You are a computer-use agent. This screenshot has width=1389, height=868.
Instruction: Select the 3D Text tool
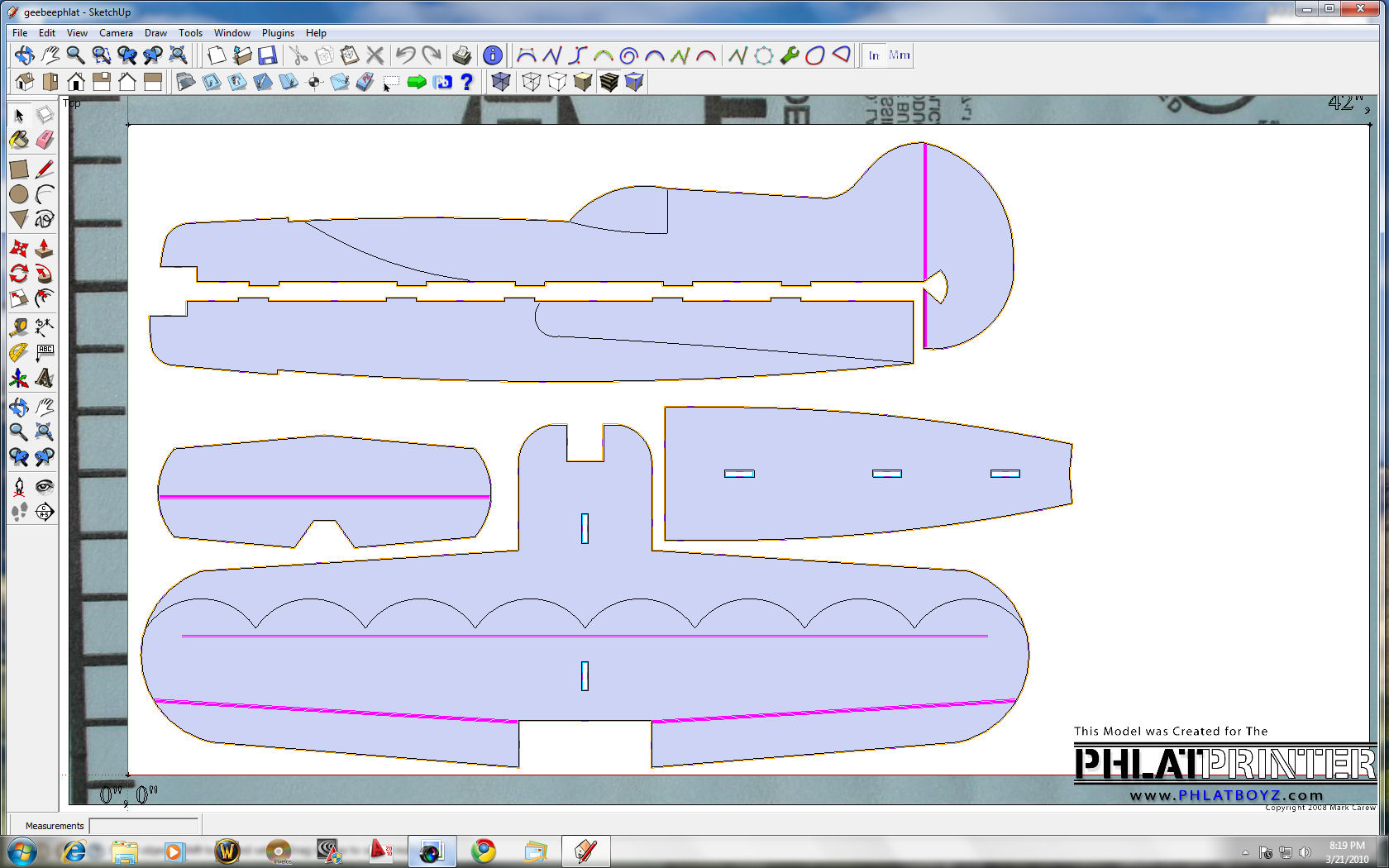click(45, 379)
